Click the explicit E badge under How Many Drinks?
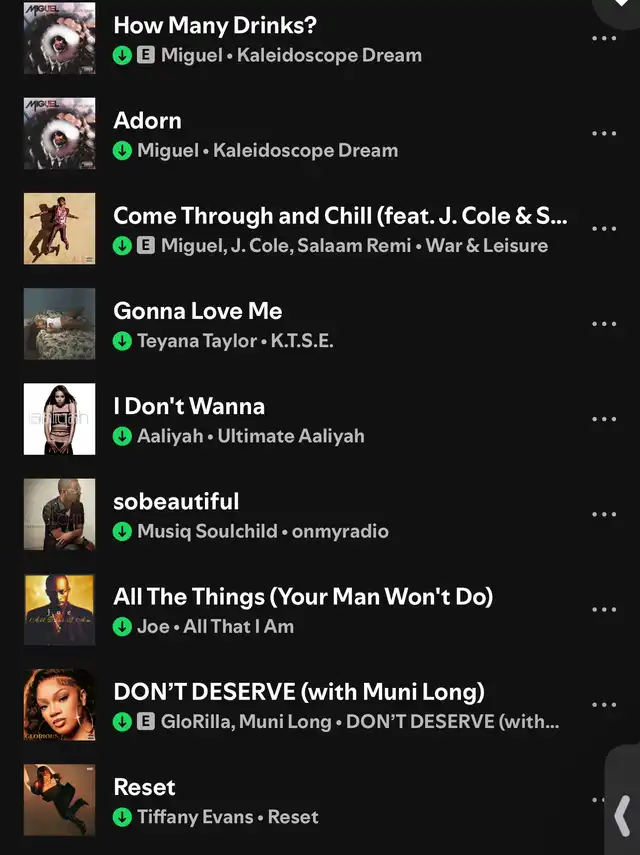This screenshot has width=640, height=855. tap(146, 55)
